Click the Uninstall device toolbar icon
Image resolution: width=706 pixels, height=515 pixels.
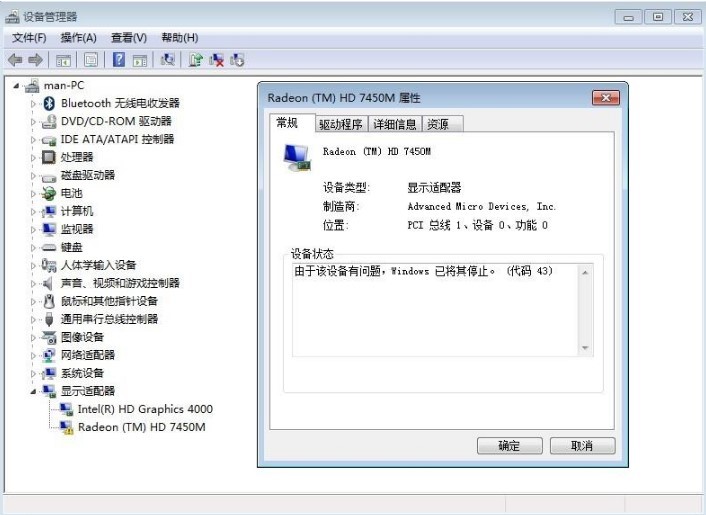pos(217,59)
